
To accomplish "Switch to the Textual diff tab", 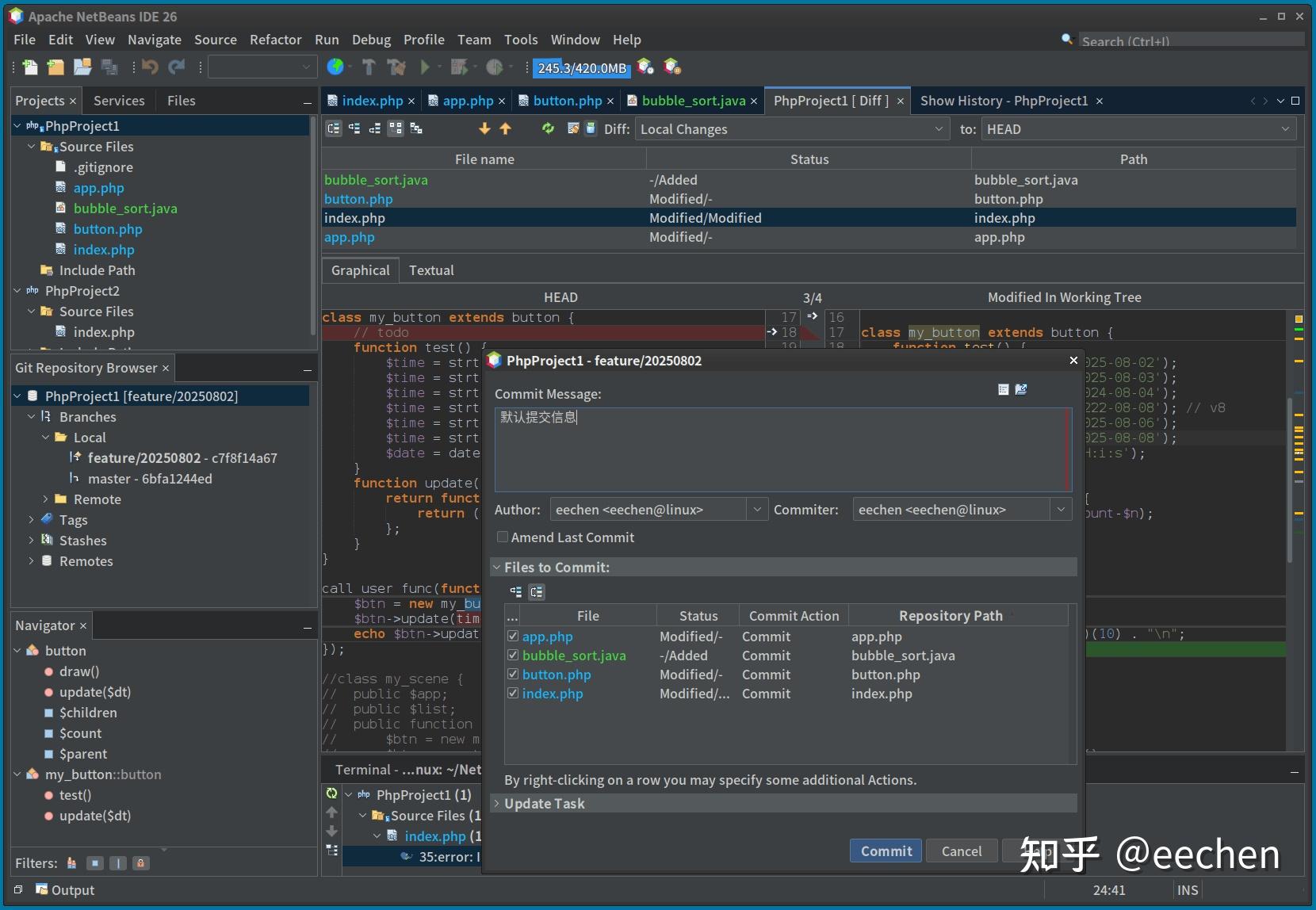I will pos(431,270).
